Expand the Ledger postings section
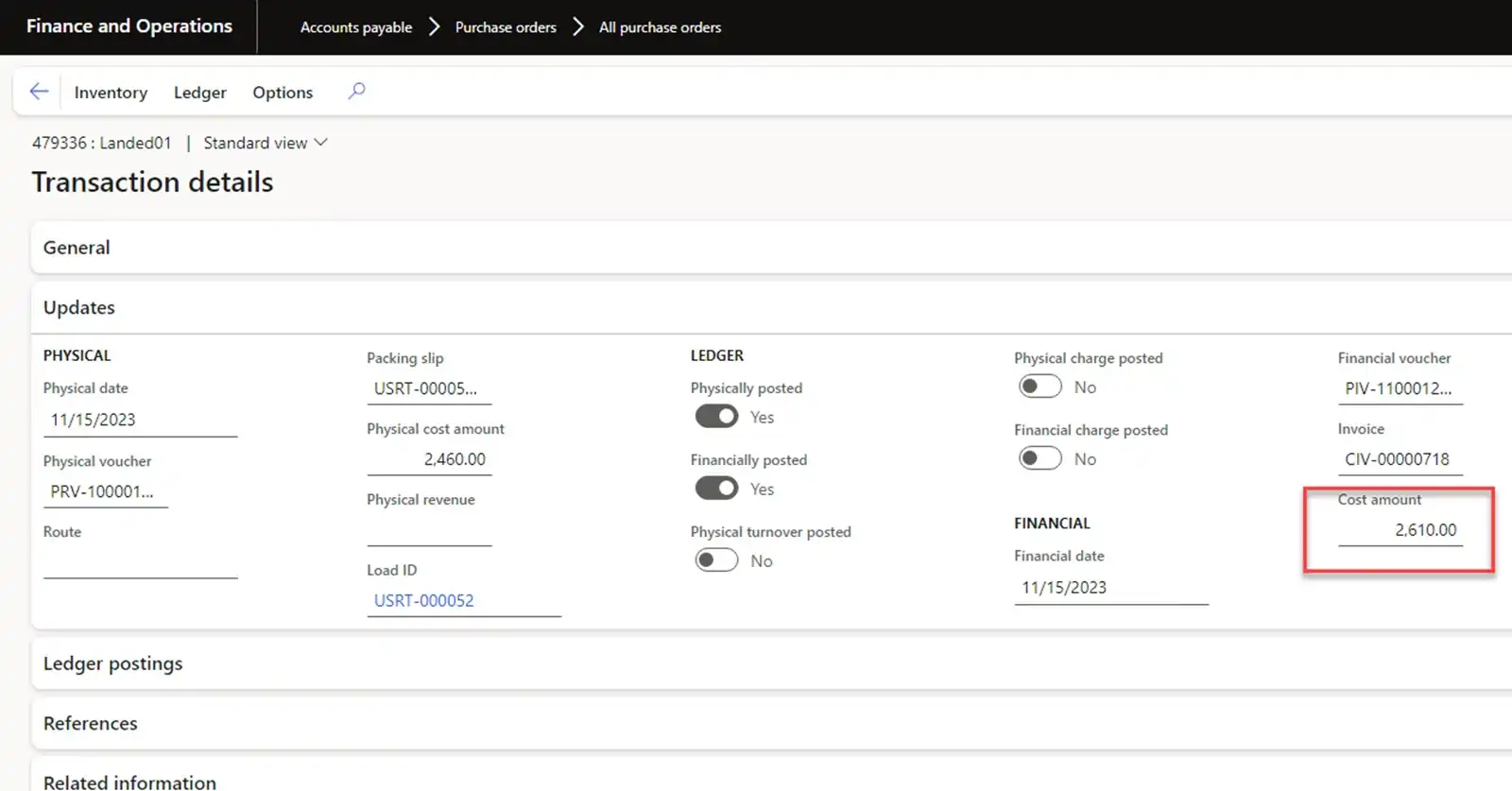 click(x=112, y=663)
